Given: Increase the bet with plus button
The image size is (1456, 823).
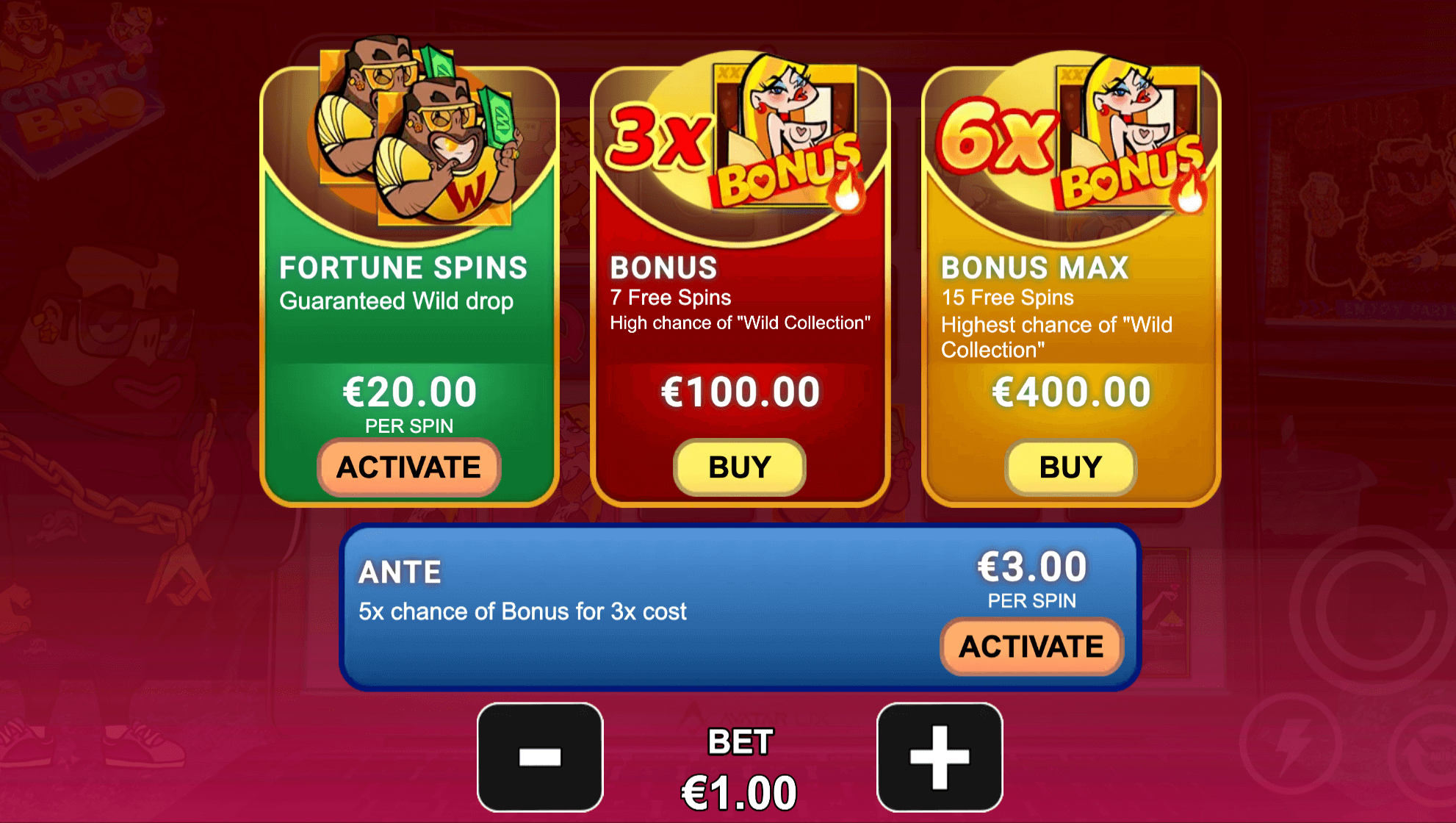Looking at the screenshot, I should coord(940,757).
